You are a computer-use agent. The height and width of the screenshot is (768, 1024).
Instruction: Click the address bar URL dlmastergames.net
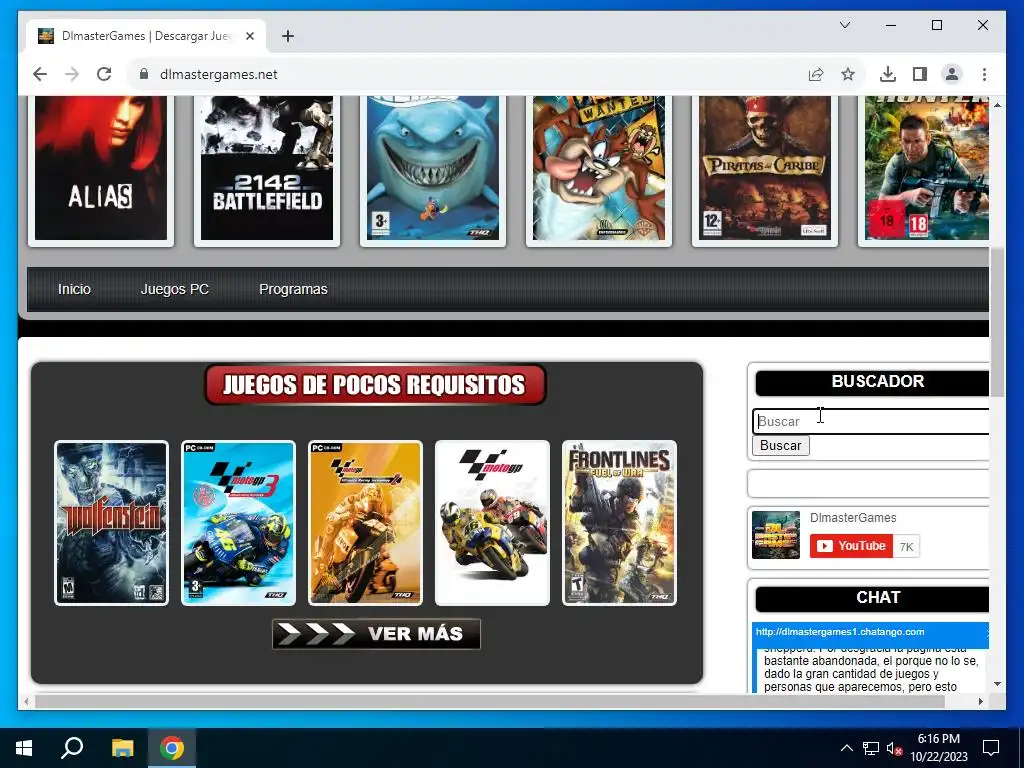(219, 74)
